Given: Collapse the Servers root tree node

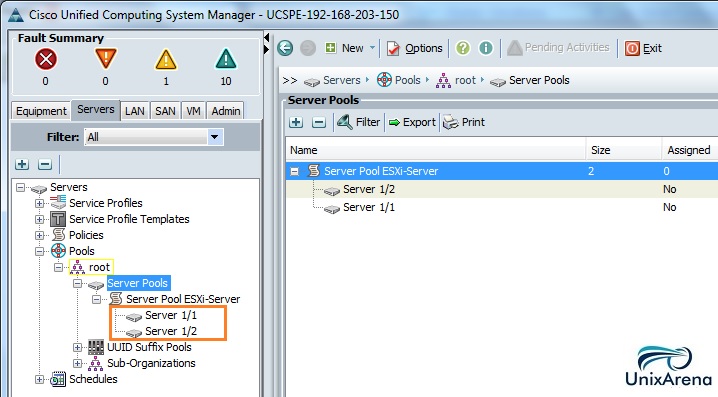Looking at the screenshot, I should 20,187.
